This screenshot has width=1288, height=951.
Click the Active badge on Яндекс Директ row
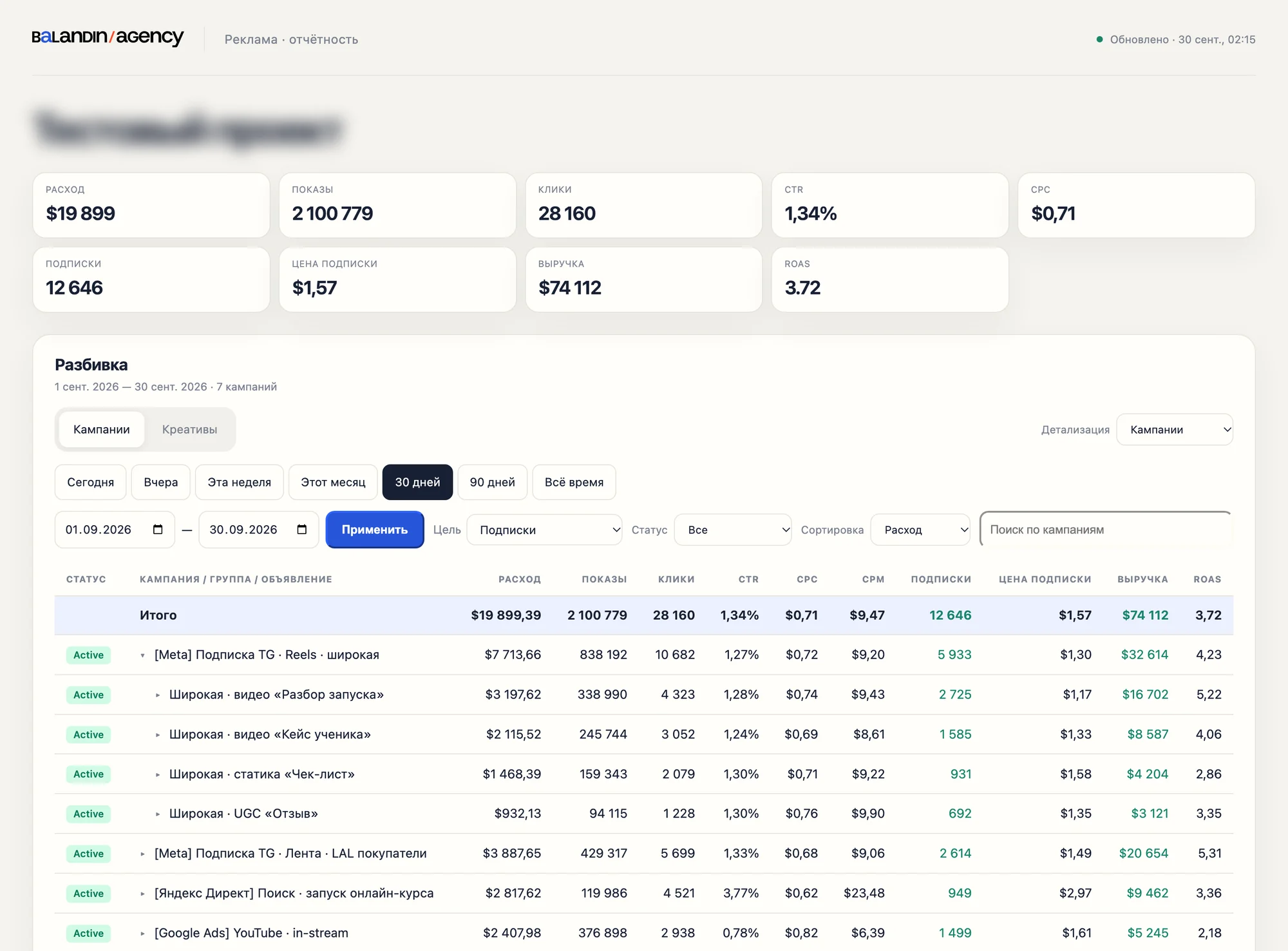[88, 894]
